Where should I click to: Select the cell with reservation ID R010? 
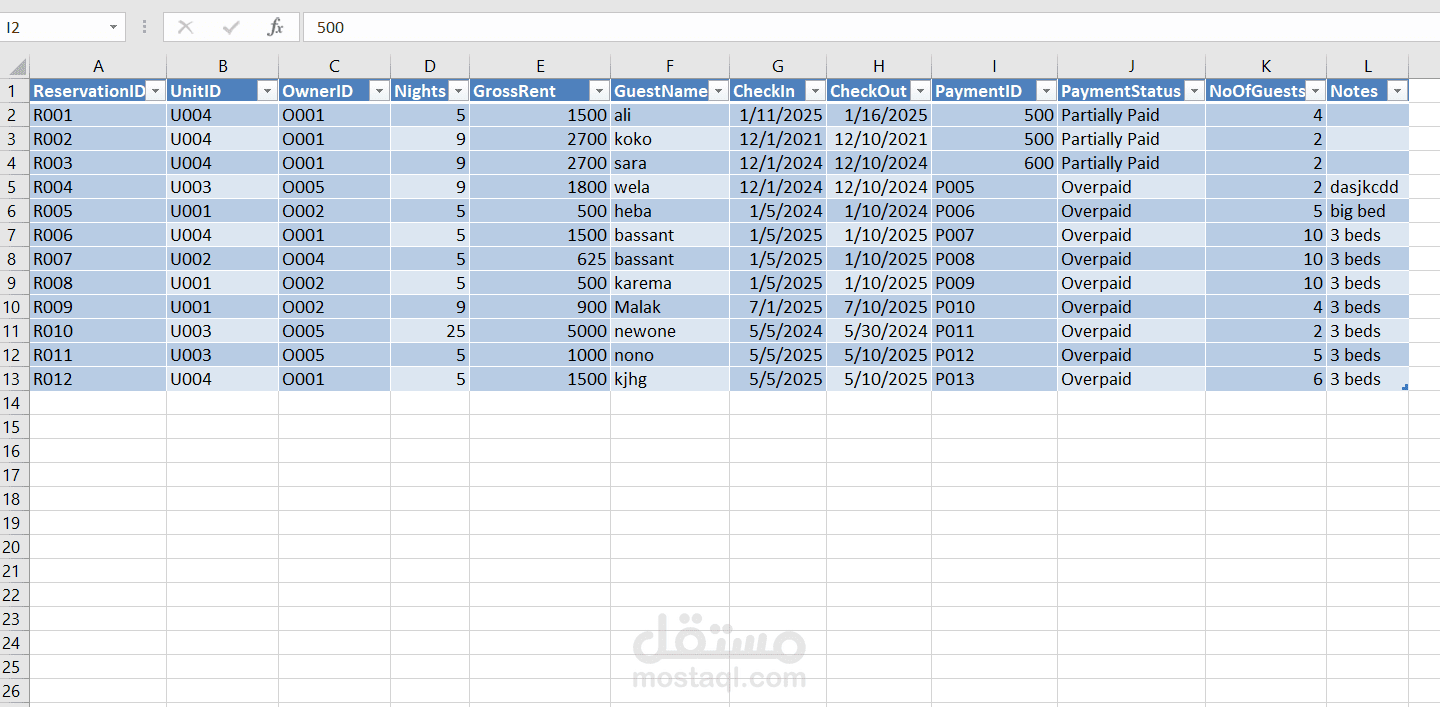coord(98,331)
